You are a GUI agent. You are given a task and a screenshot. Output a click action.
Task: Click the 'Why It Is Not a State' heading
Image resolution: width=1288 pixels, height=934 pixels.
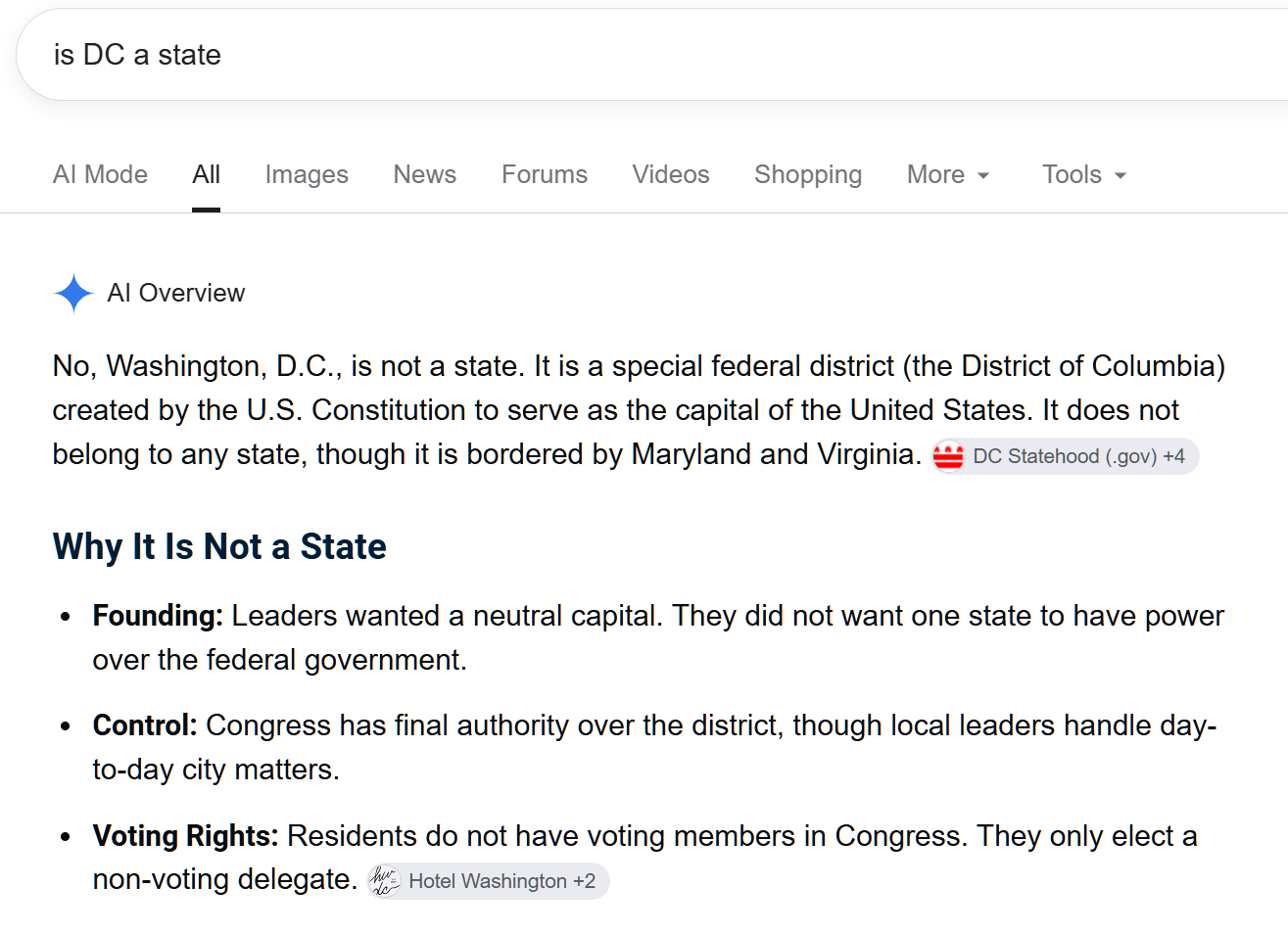click(219, 546)
